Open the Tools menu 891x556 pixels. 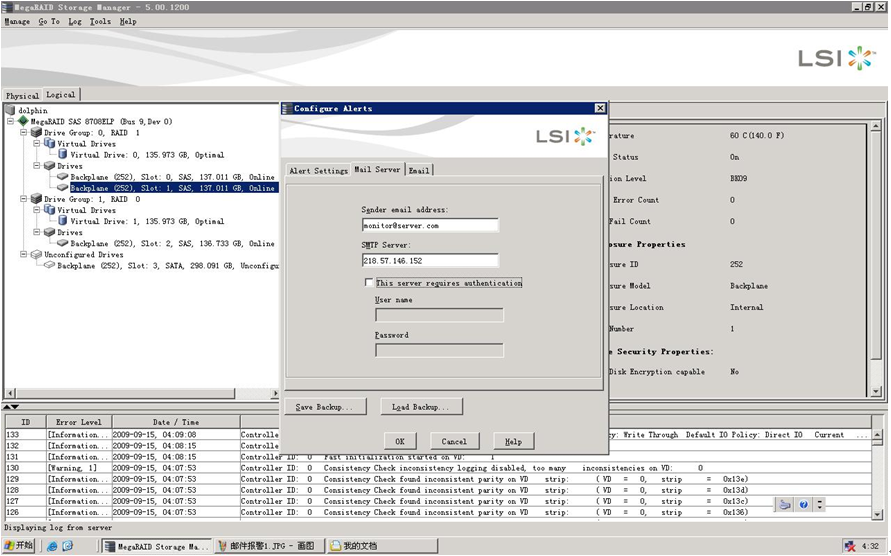point(100,21)
